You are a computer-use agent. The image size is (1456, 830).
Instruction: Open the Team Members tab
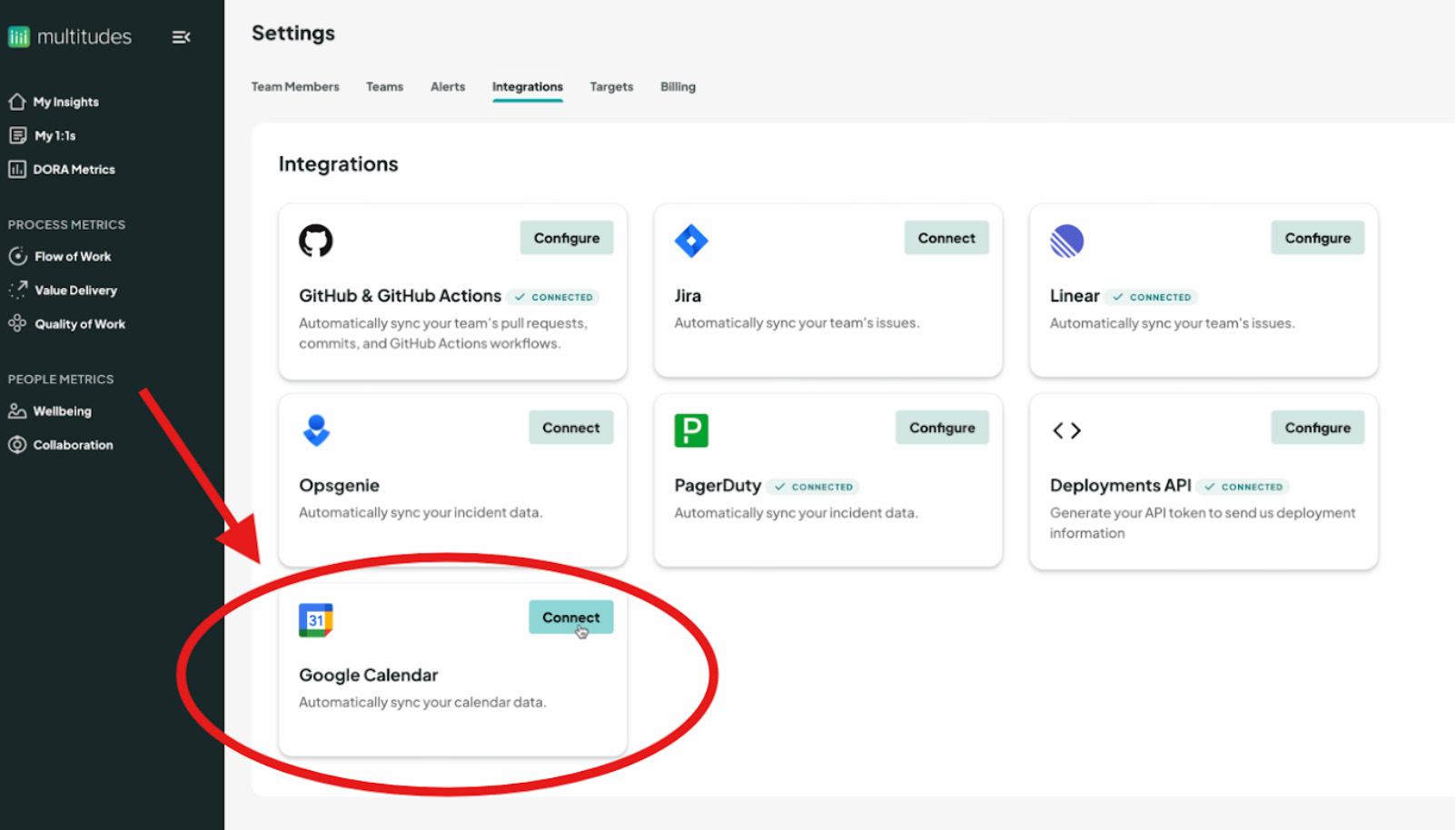[x=295, y=87]
